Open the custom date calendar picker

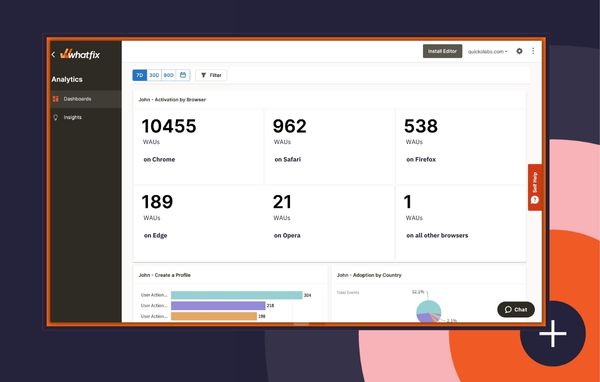click(x=183, y=75)
